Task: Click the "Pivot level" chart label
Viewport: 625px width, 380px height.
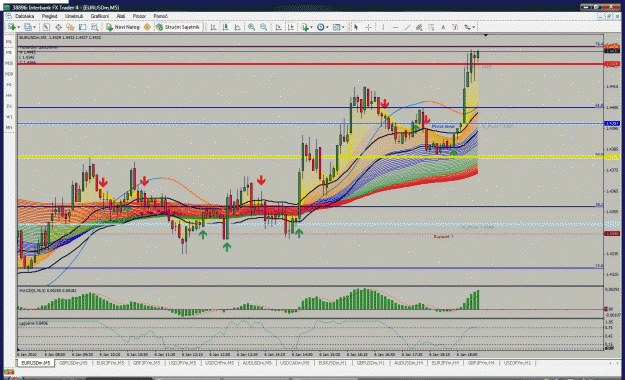Action: (x=443, y=126)
